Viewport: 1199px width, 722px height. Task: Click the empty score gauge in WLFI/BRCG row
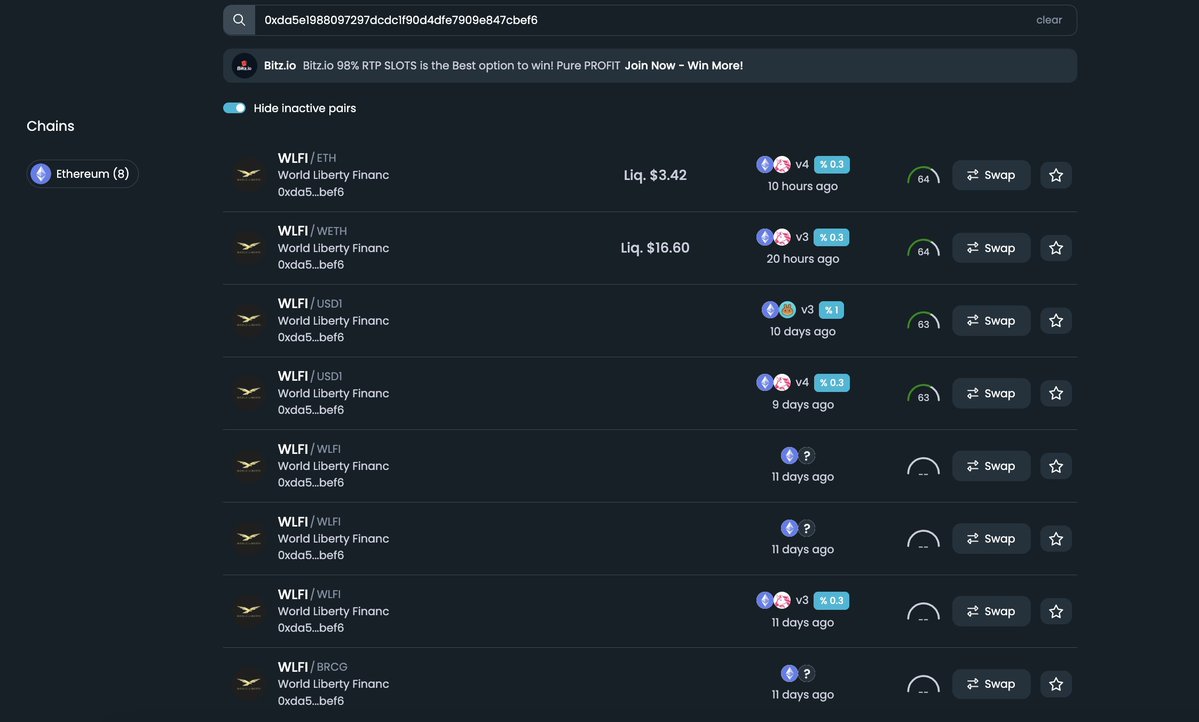tap(923, 685)
